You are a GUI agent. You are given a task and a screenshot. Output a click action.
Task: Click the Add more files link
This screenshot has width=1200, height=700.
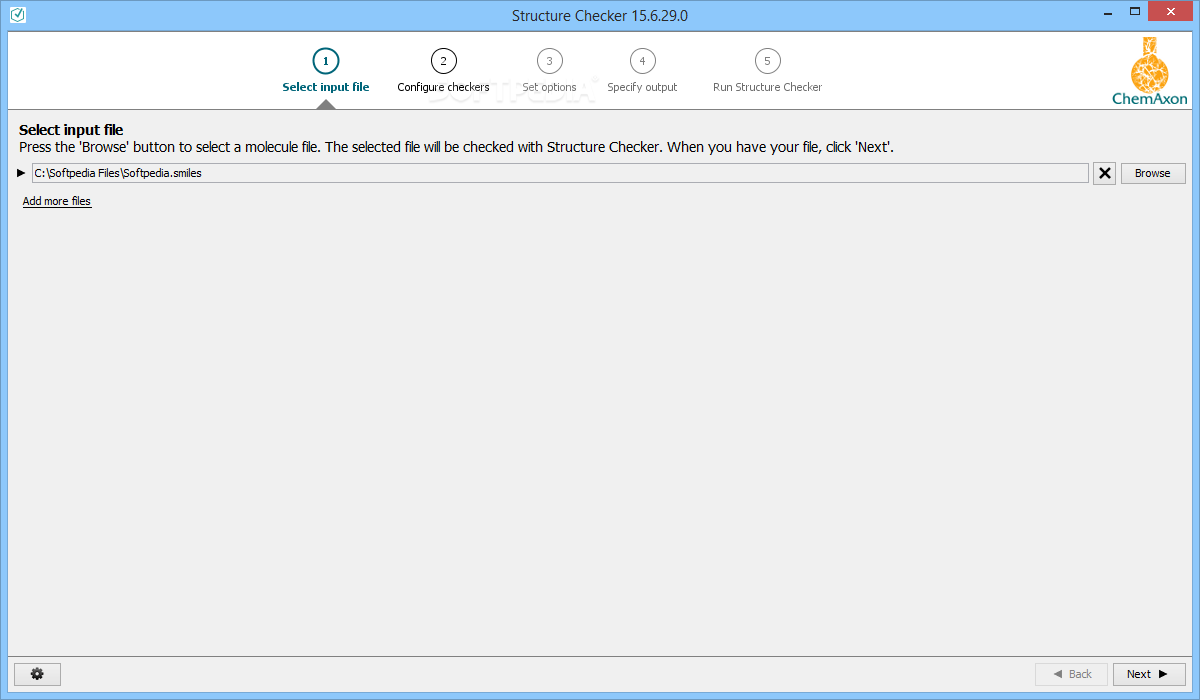pyautogui.click(x=57, y=201)
